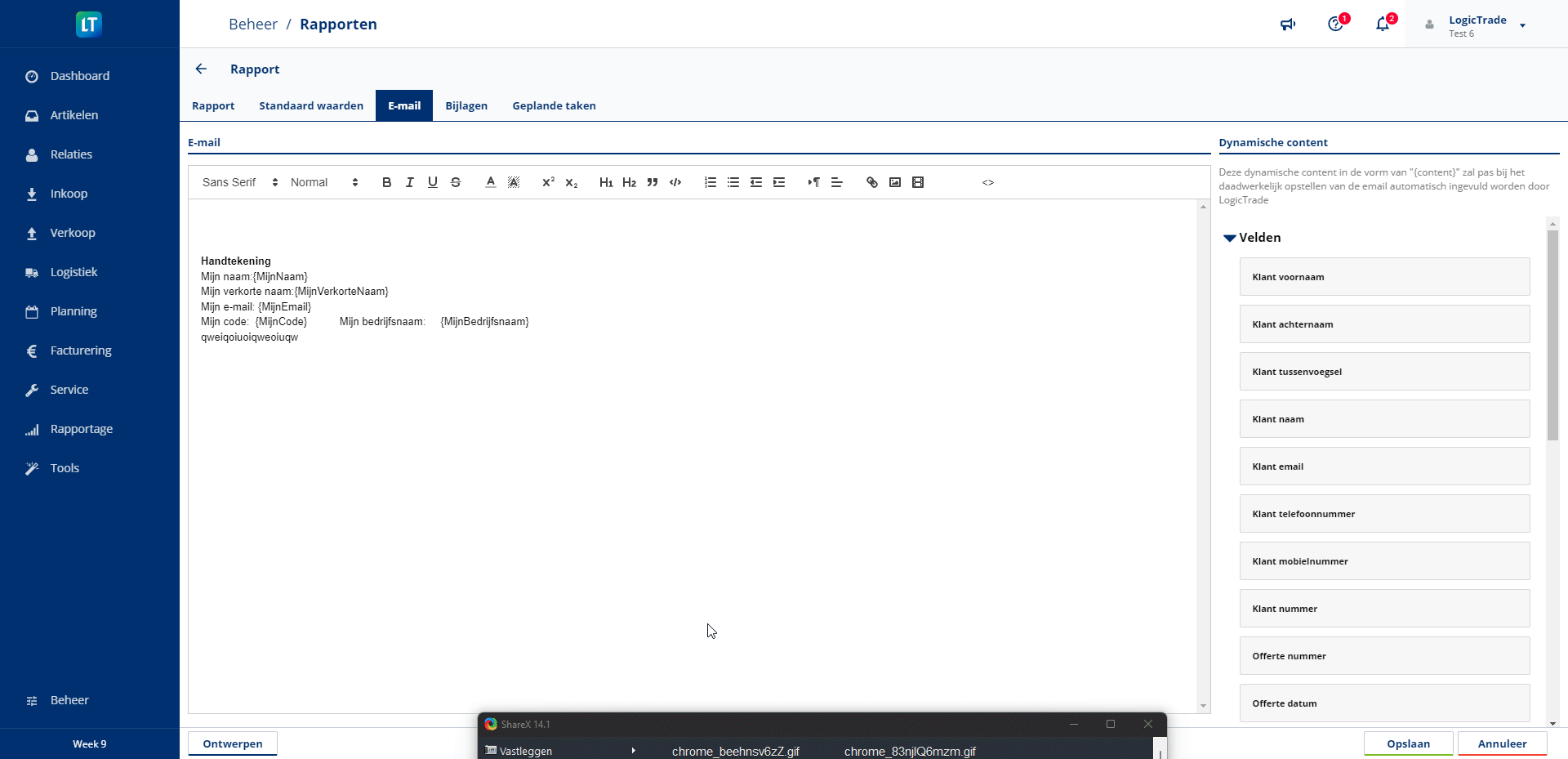Switch to the Standaard waarden tab
This screenshot has height=759, width=1568.
(x=311, y=105)
